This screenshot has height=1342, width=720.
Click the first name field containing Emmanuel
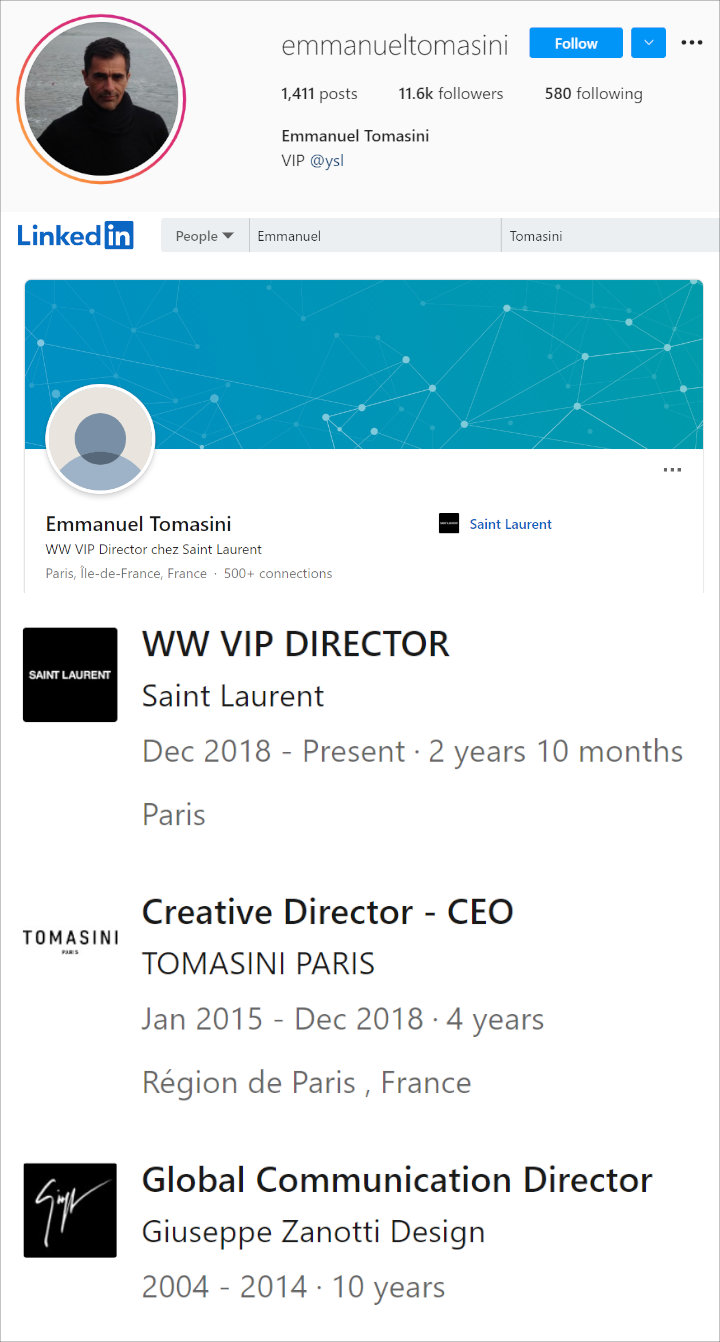(375, 236)
